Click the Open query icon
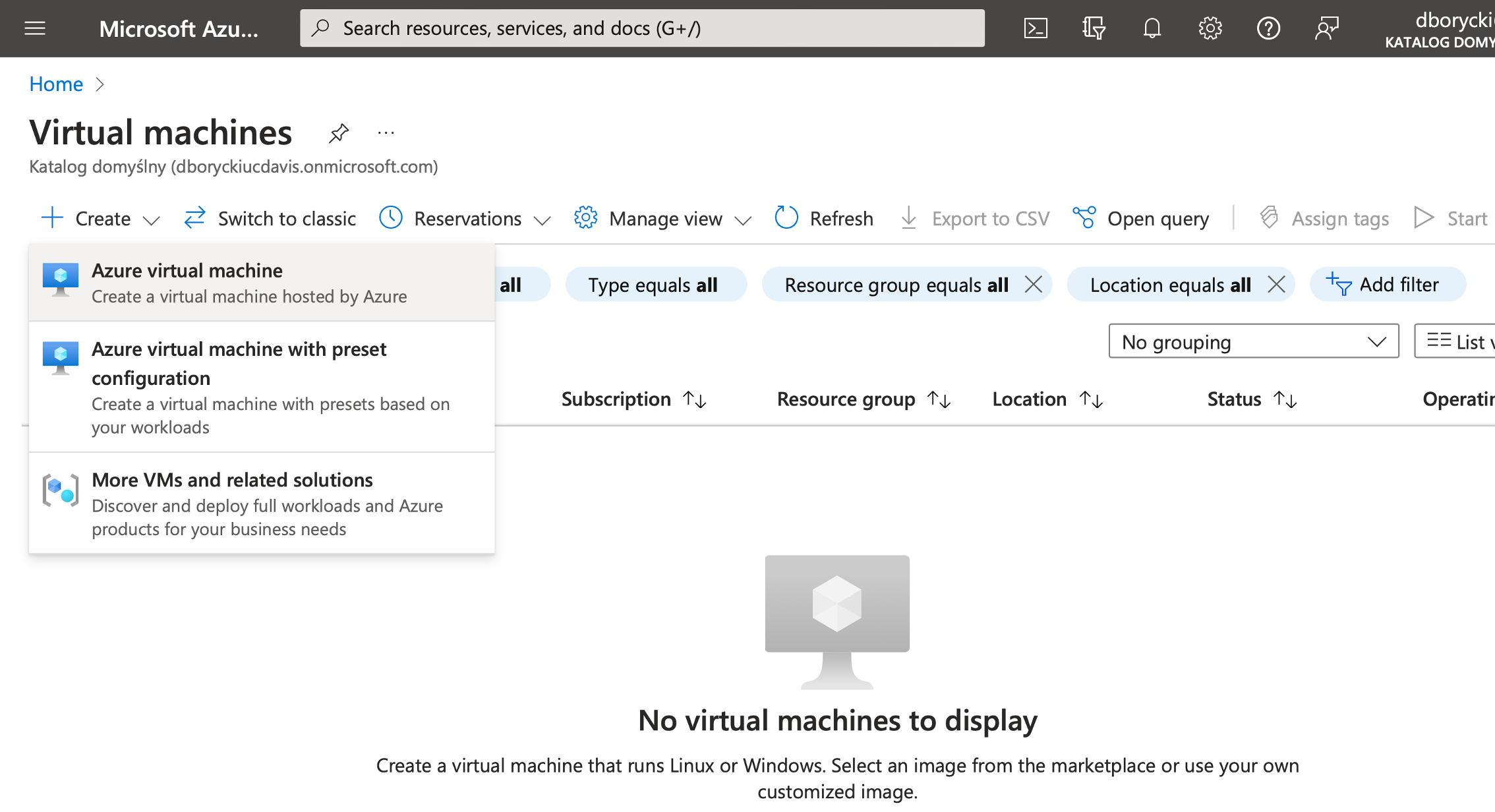 [x=1082, y=217]
